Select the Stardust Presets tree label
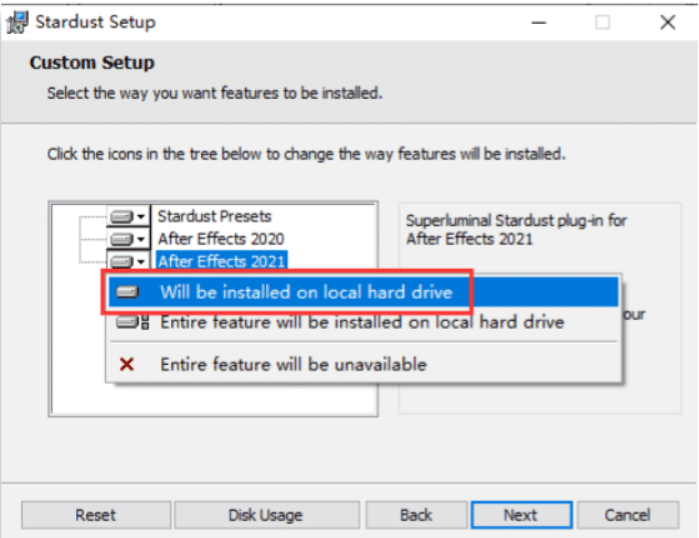 click(x=214, y=216)
